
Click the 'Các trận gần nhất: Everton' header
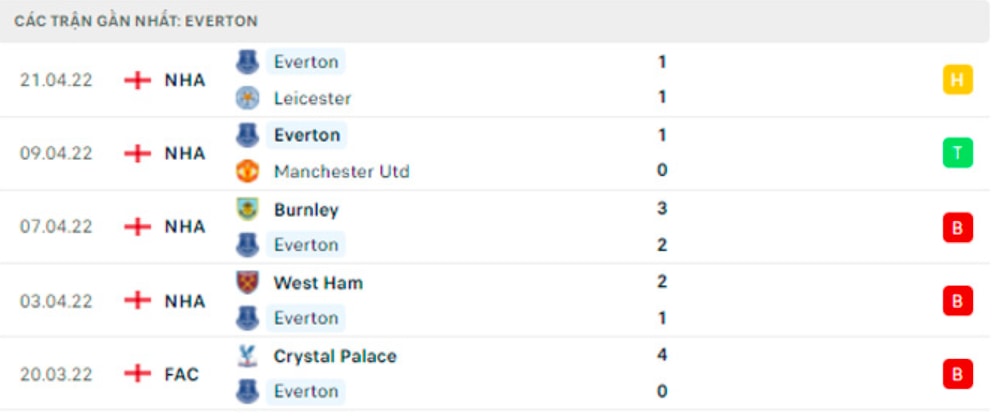(136, 22)
